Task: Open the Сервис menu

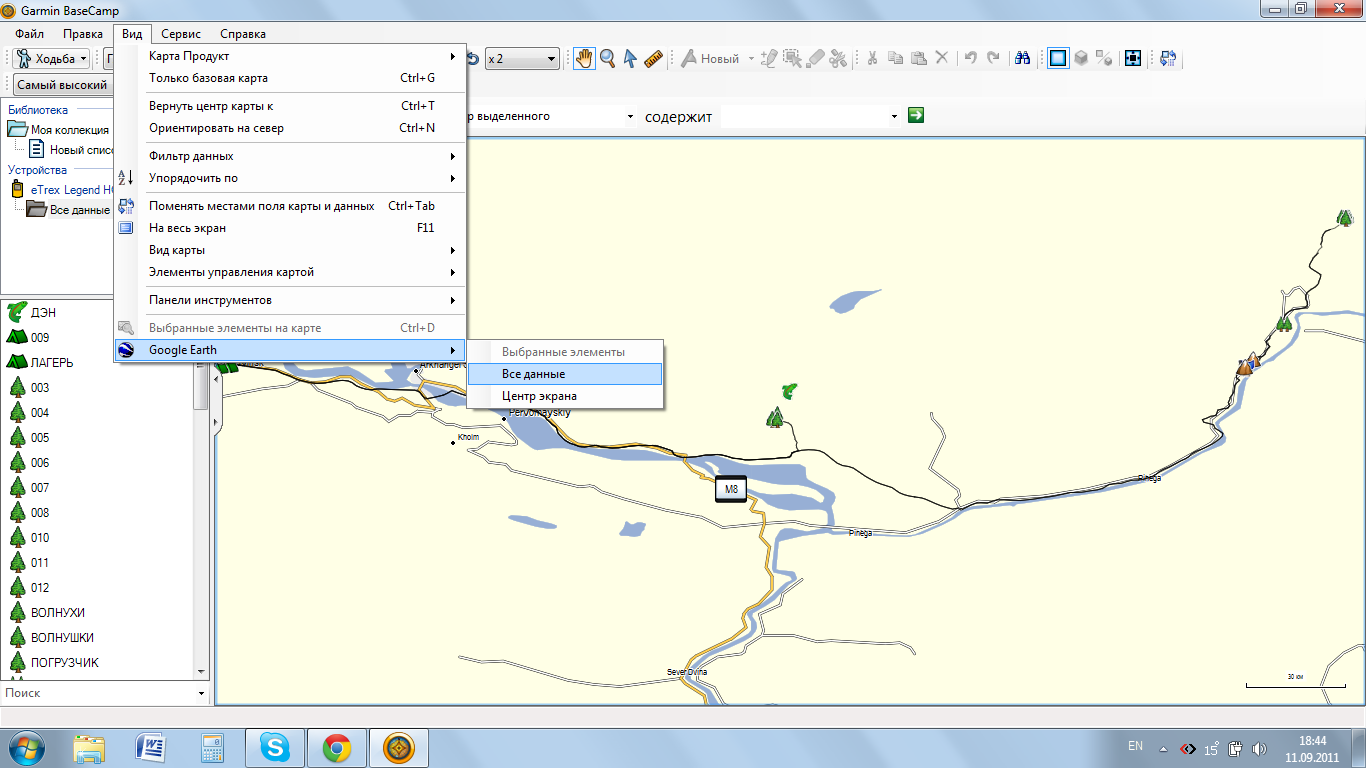Action: (x=181, y=34)
